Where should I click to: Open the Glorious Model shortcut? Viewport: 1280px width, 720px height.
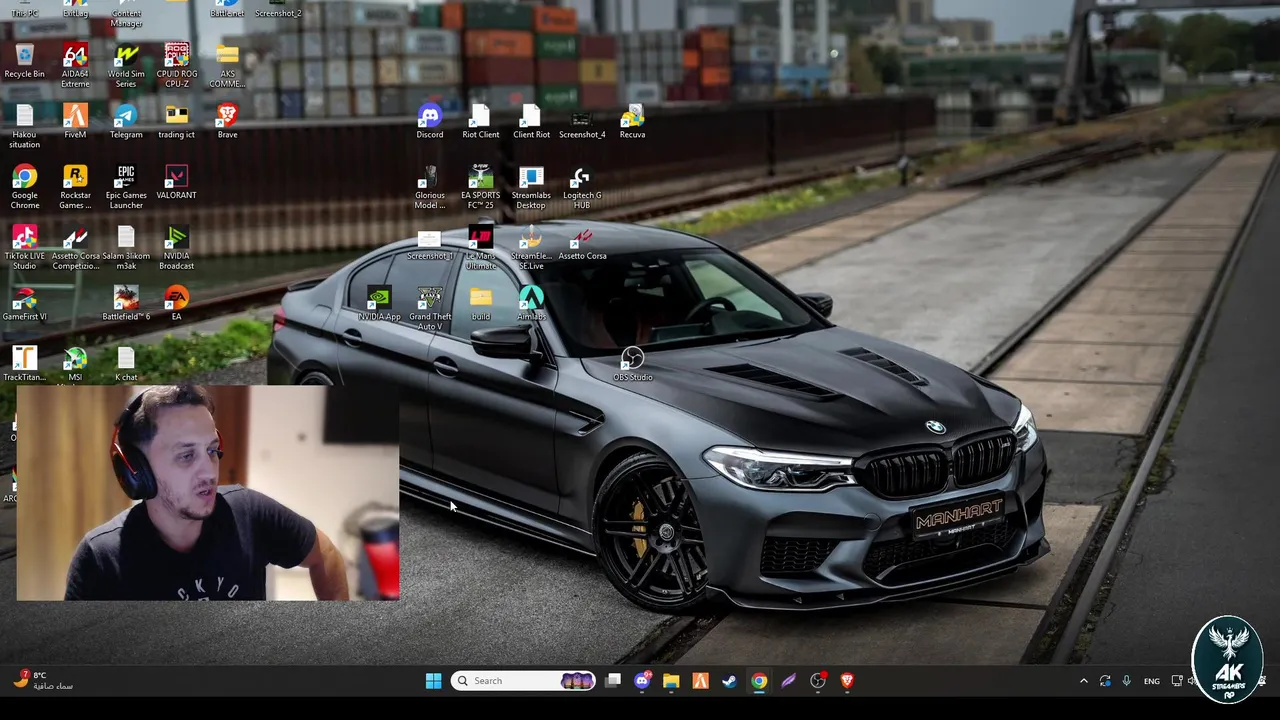[430, 187]
